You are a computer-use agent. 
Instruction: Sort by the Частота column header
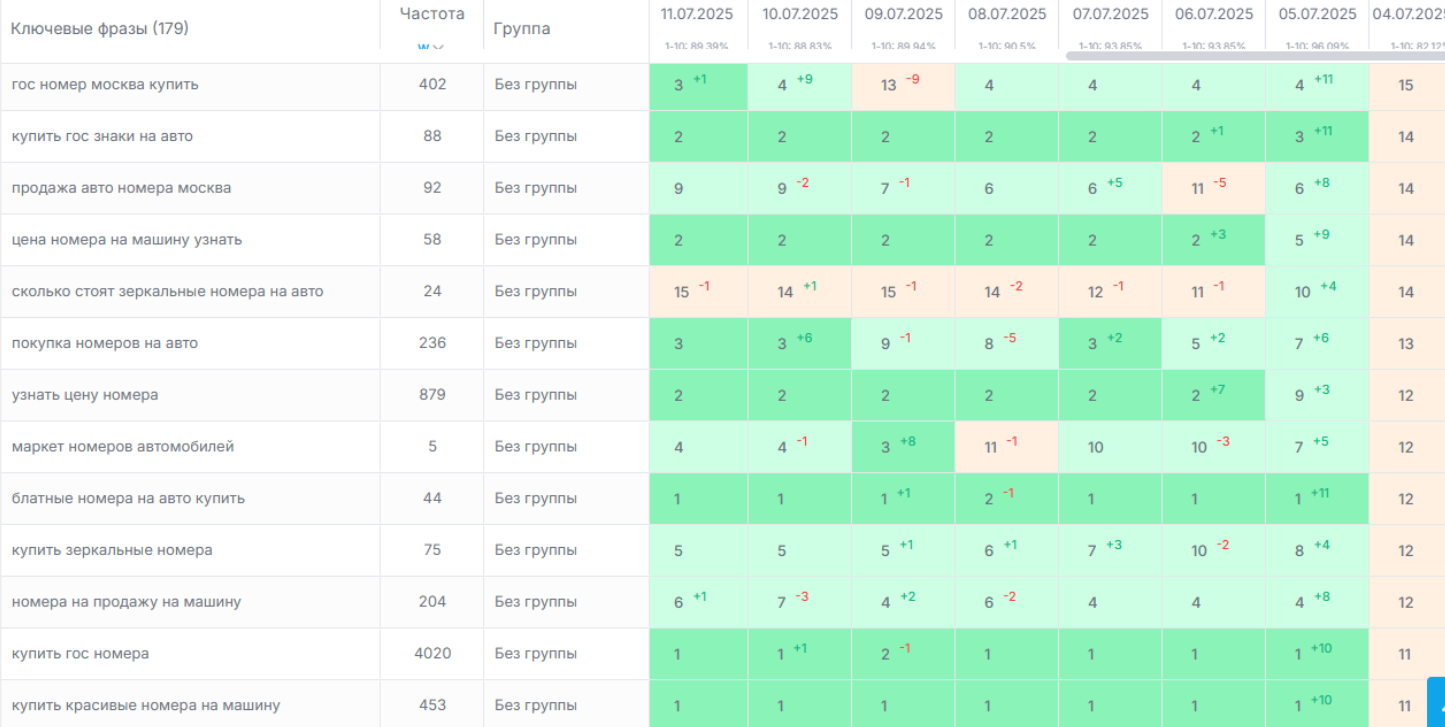(432, 14)
